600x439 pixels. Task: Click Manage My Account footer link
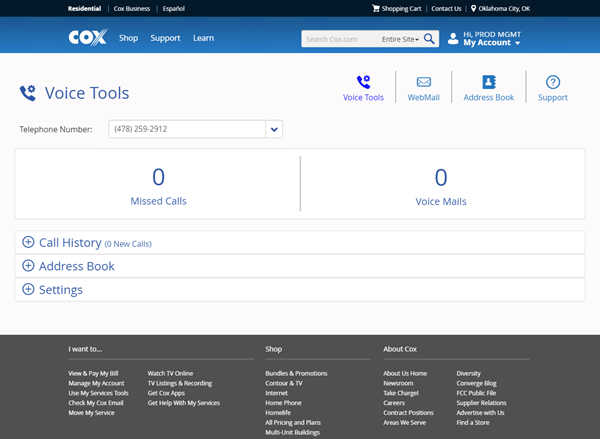(96, 383)
